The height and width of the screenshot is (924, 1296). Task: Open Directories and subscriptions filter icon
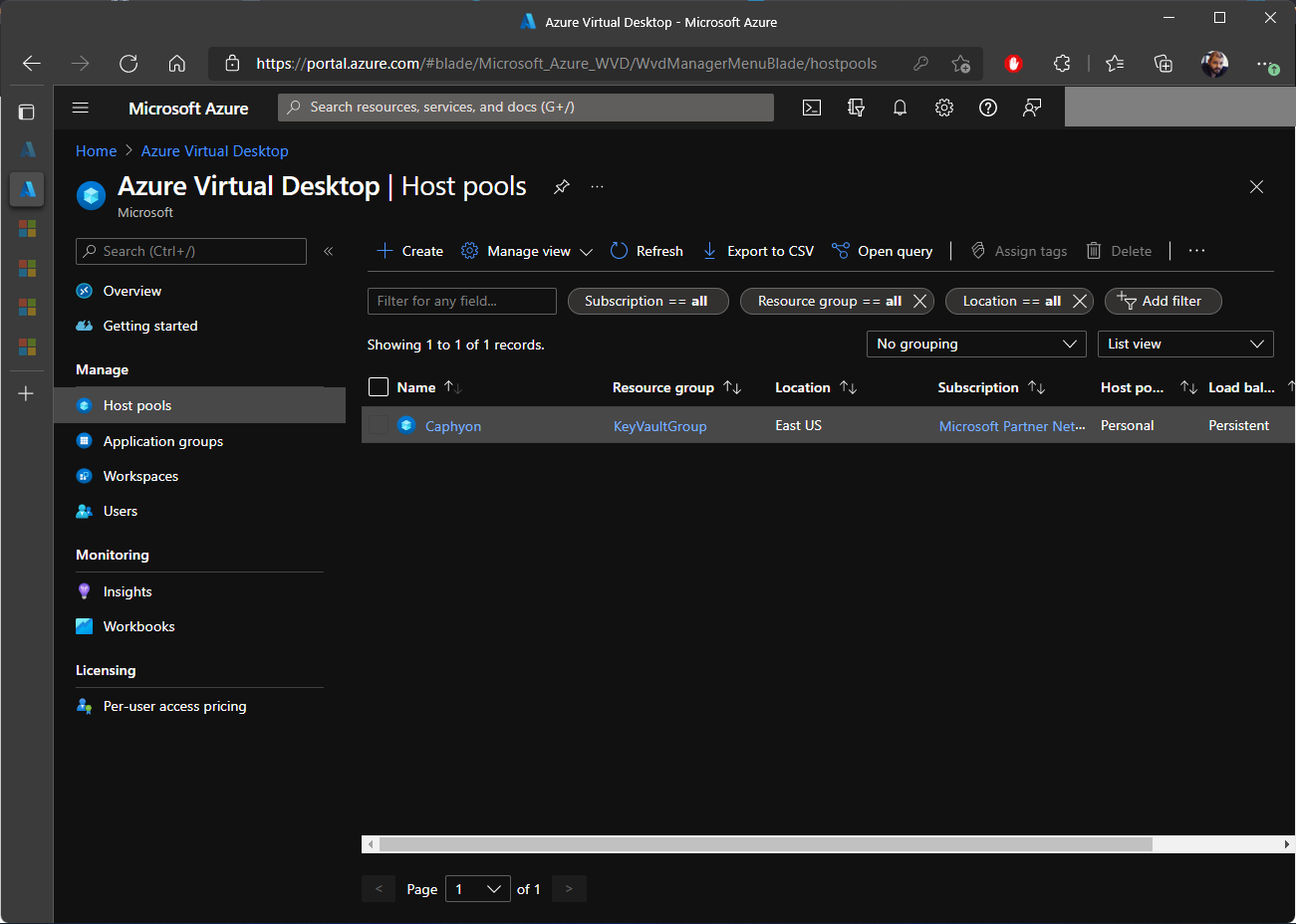(856, 108)
